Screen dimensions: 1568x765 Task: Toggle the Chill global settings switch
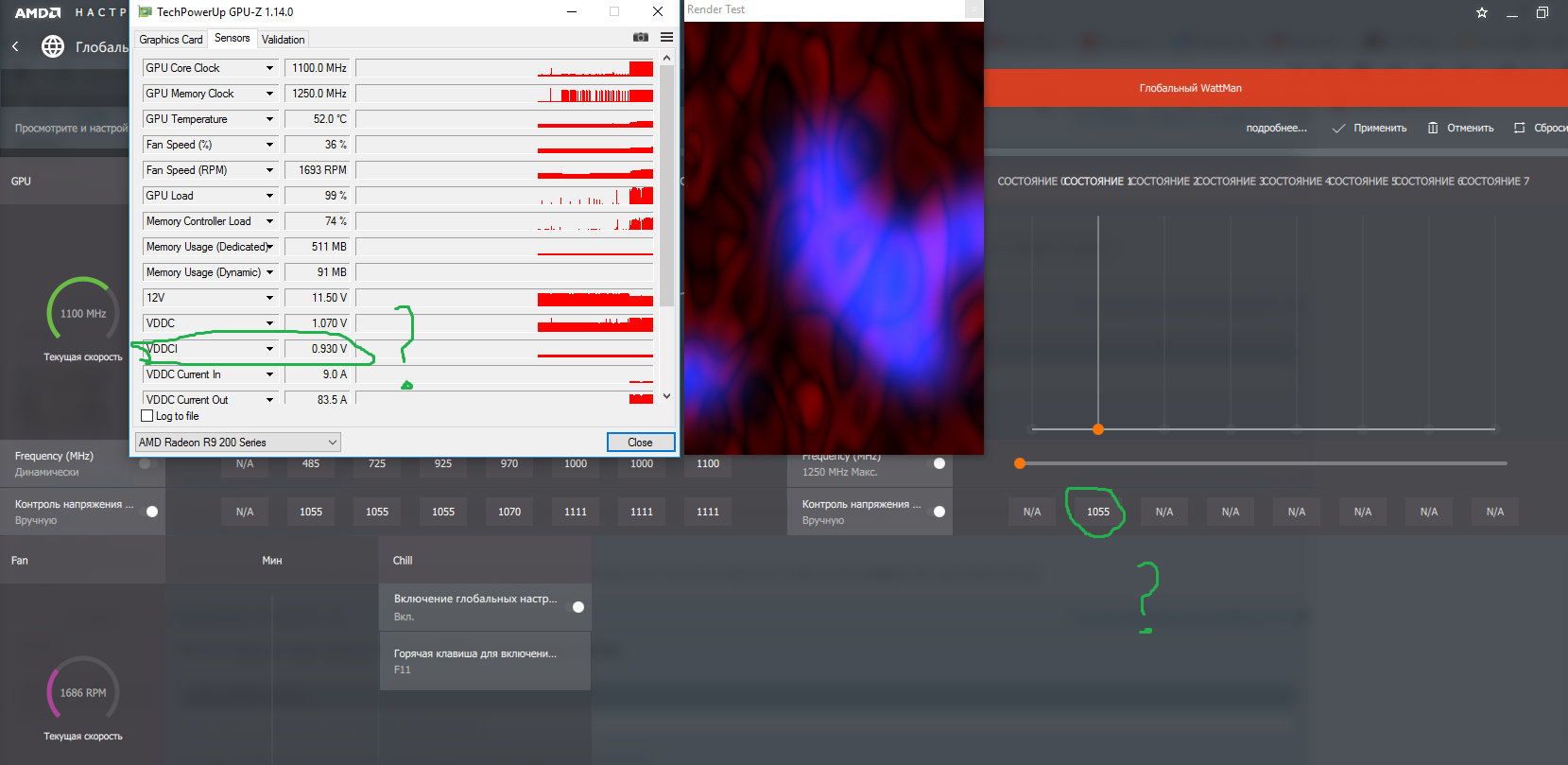pyautogui.click(x=578, y=607)
